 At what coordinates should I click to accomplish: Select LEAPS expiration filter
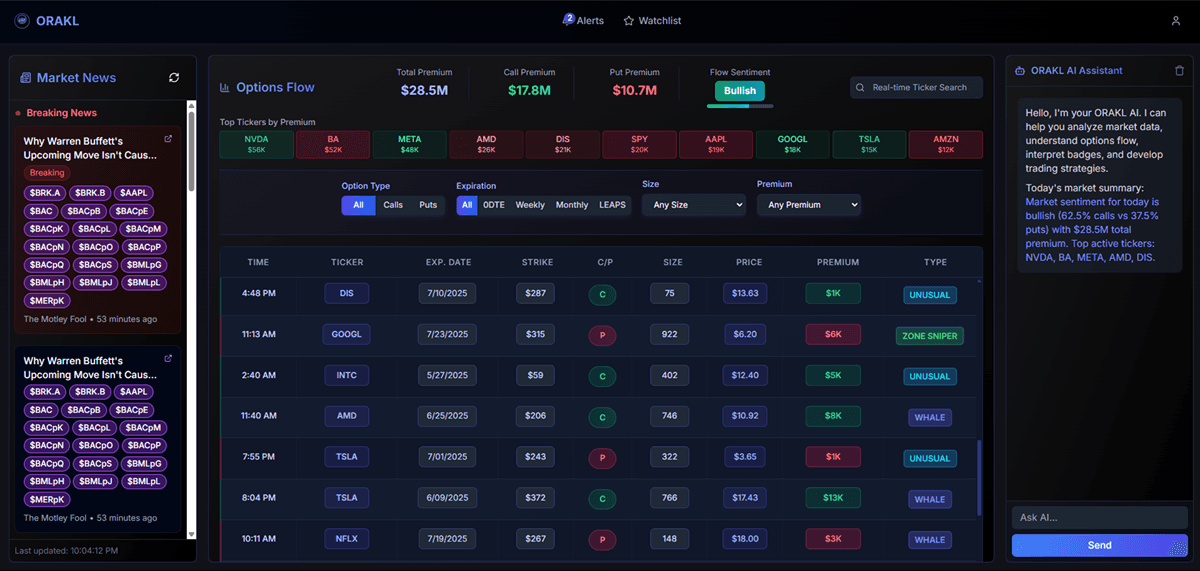612,205
